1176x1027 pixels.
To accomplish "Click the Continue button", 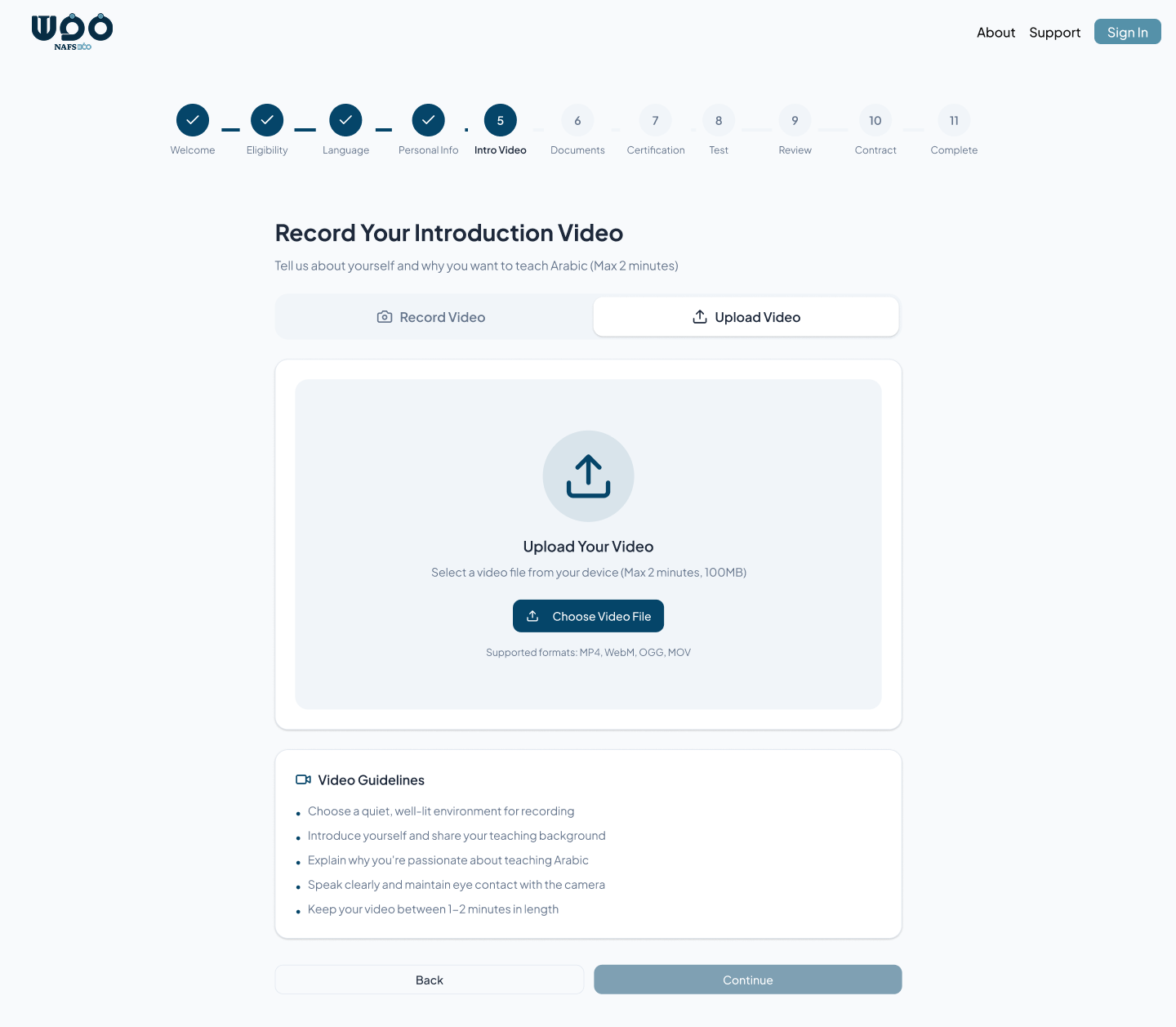I will click(x=747, y=980).
